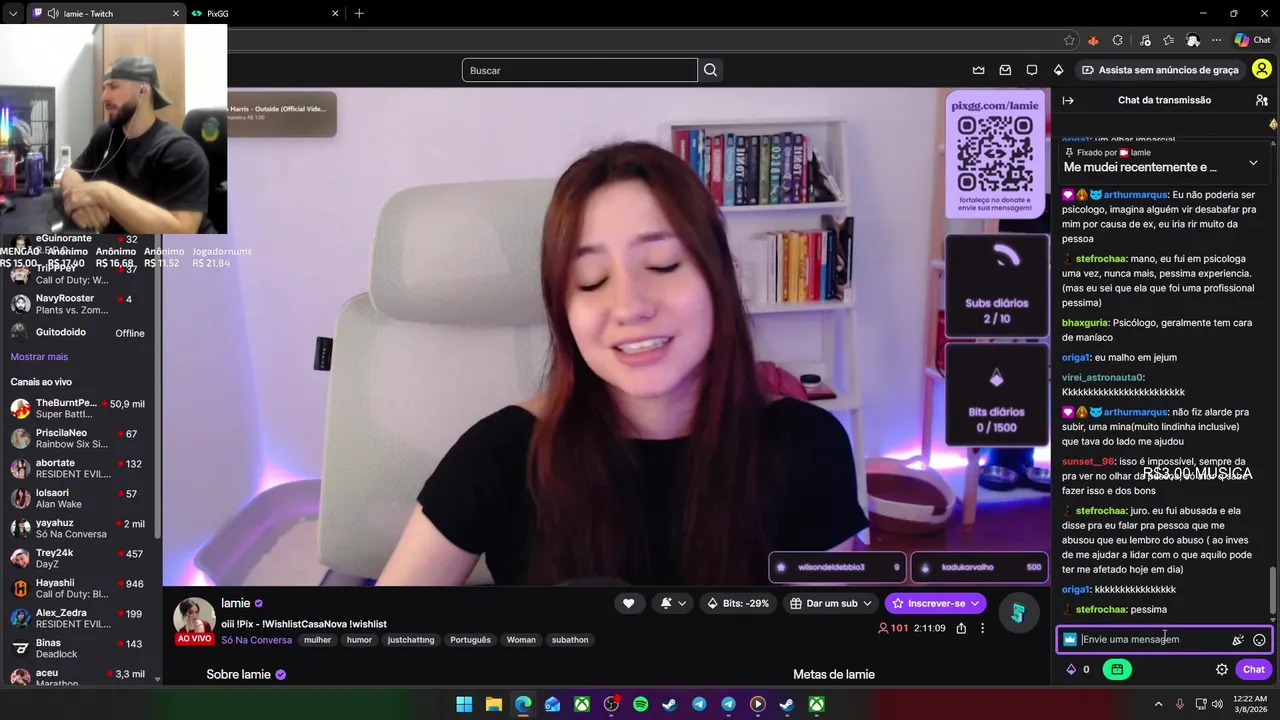The width and height of the screenshot is (1280, 720).
Task: Share the stream icon under video
Action: click(961, 628)
